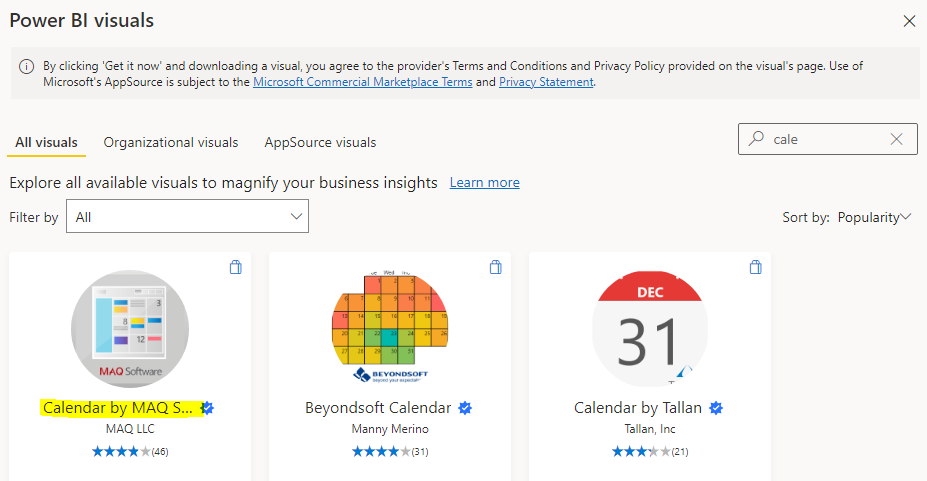
Task: Expand the Filter by All dropdown
Action: tap(187, 216)
